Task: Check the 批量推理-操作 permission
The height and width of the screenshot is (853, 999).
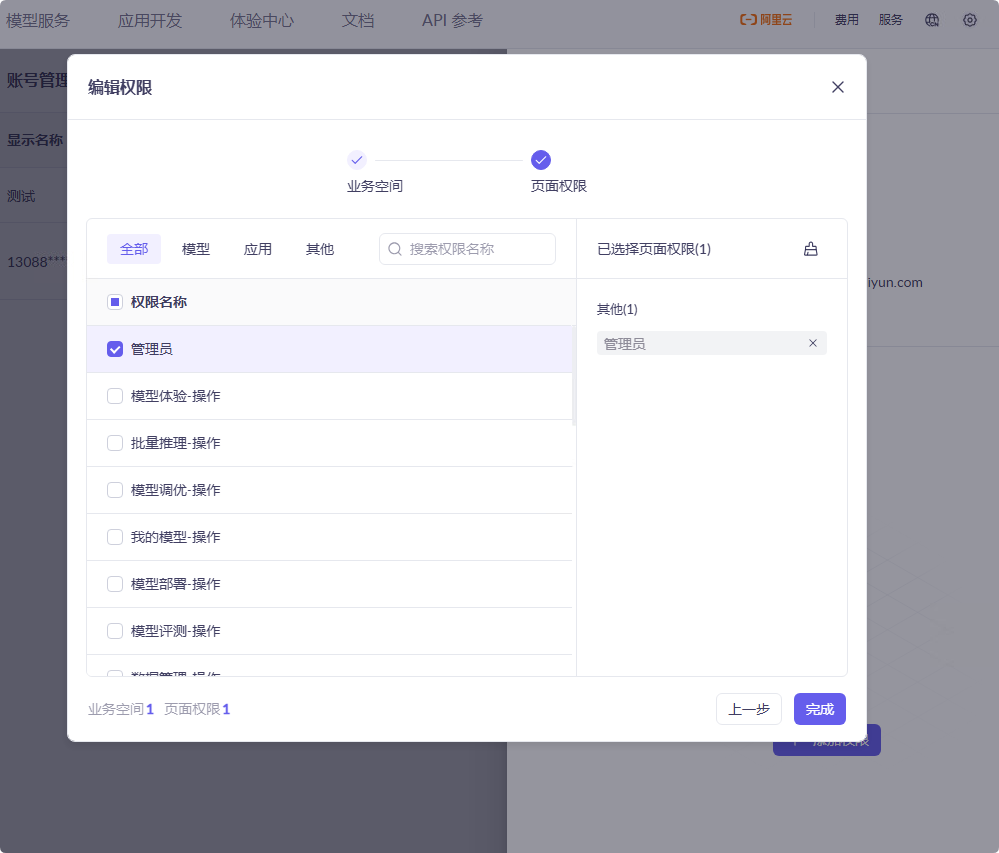Action: pyautogui.click(x=114, y=442)
